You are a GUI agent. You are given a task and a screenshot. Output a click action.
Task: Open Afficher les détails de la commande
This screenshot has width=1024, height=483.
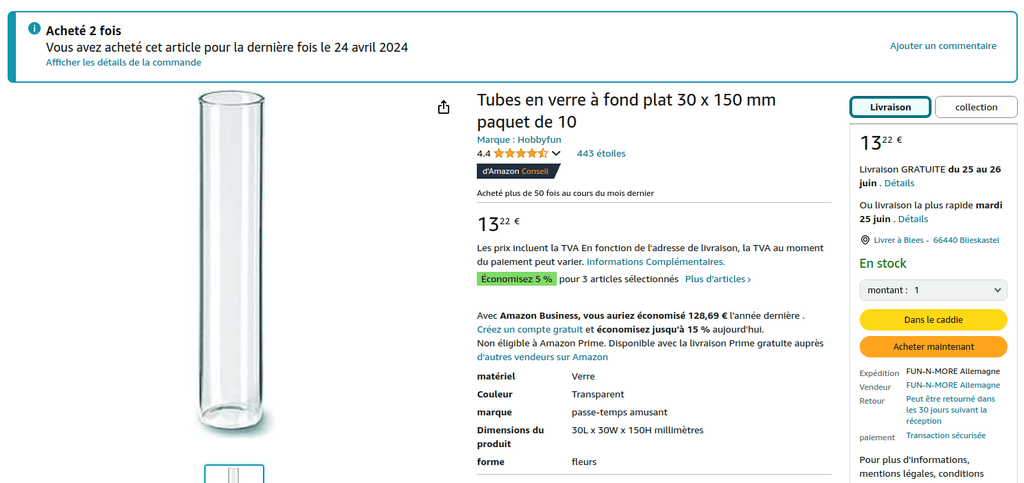click(x=123, y=63)
